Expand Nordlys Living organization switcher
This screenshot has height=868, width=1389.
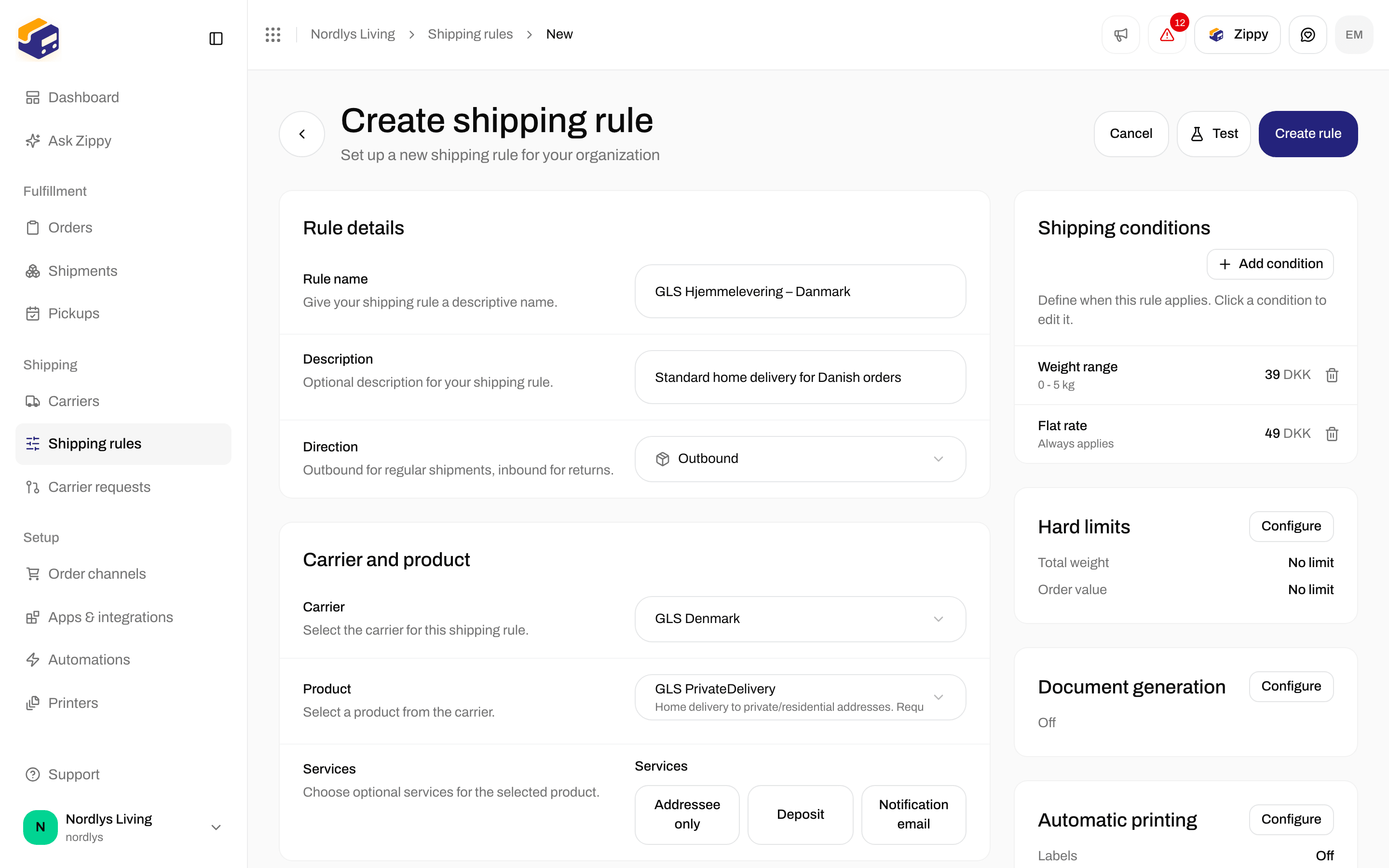point(123,827)
